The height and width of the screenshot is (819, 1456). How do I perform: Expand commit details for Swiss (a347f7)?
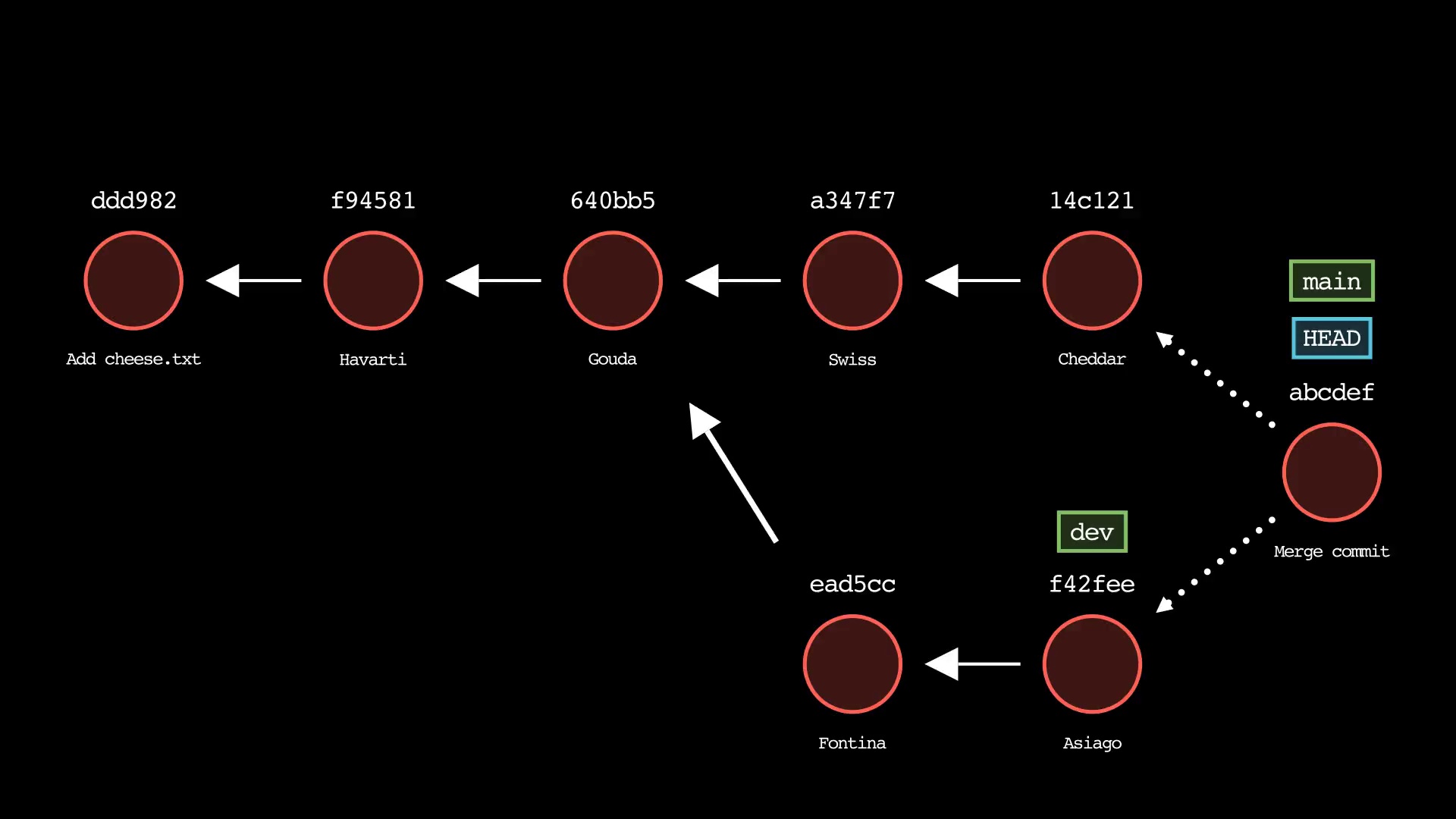852,280
